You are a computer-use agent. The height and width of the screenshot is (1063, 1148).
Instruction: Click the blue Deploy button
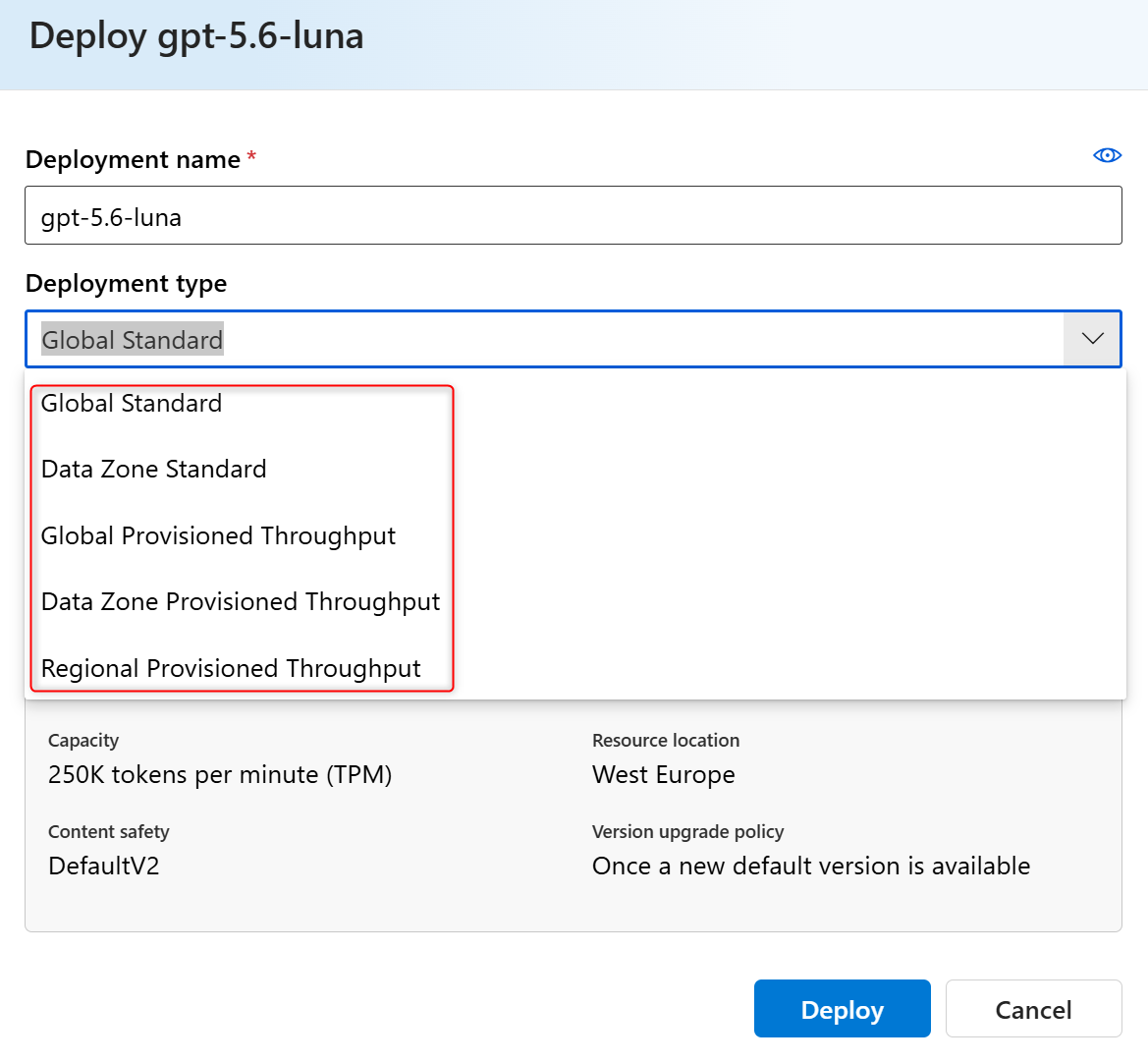click(842, 1009)
